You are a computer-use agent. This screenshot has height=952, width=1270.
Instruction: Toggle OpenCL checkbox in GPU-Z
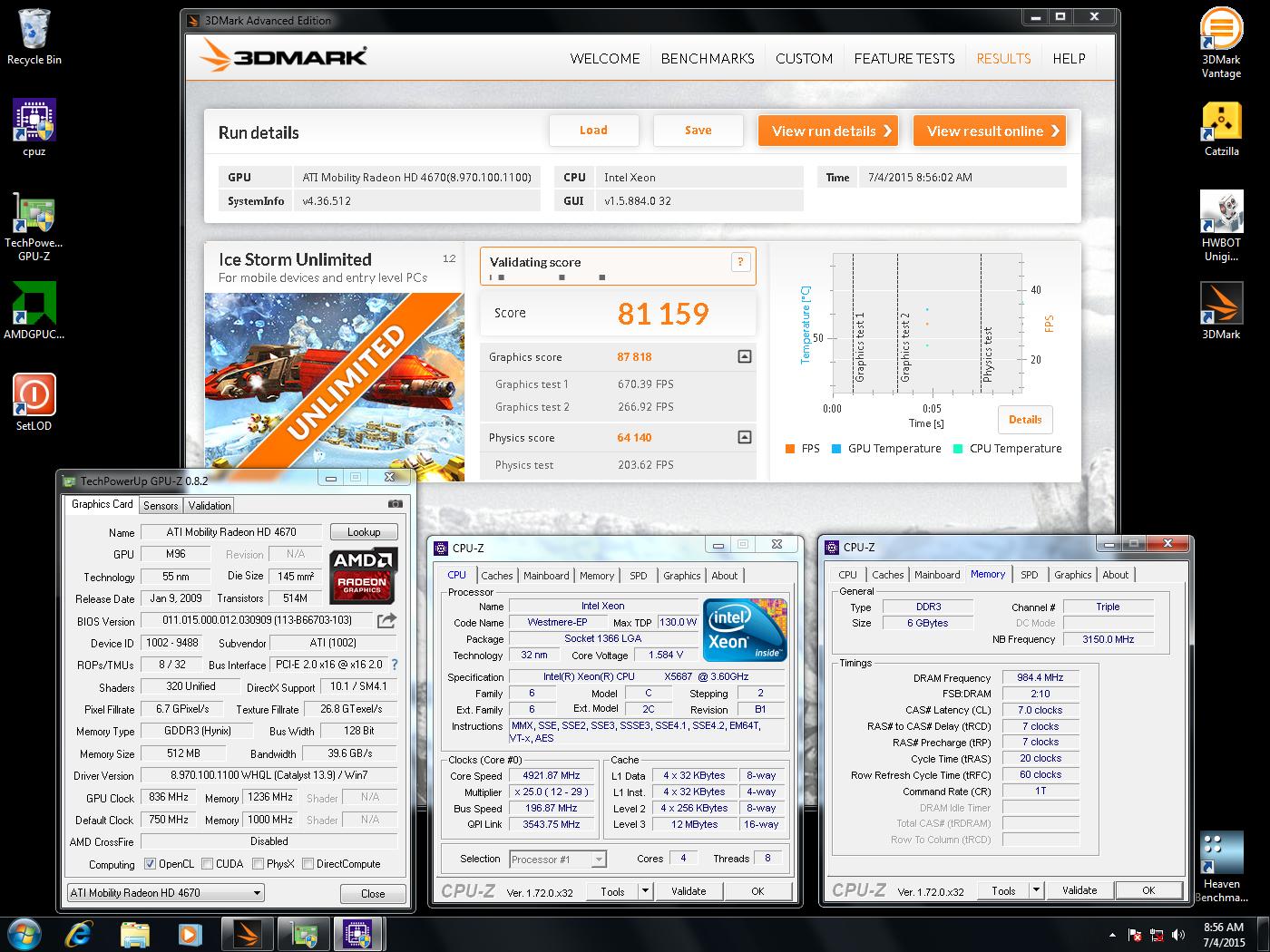pos(151,864)
